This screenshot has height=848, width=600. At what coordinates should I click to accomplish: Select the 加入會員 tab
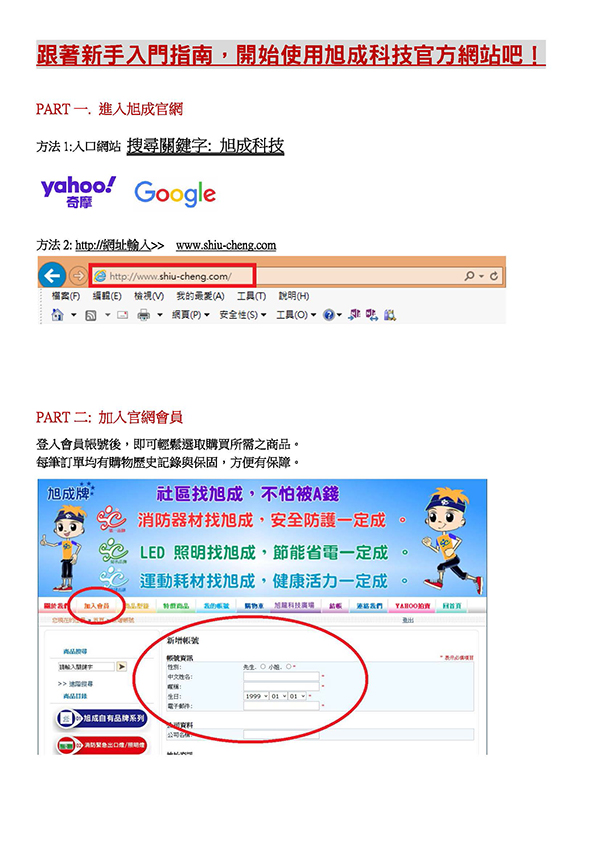pyautogui.click(x=97, y=606)
